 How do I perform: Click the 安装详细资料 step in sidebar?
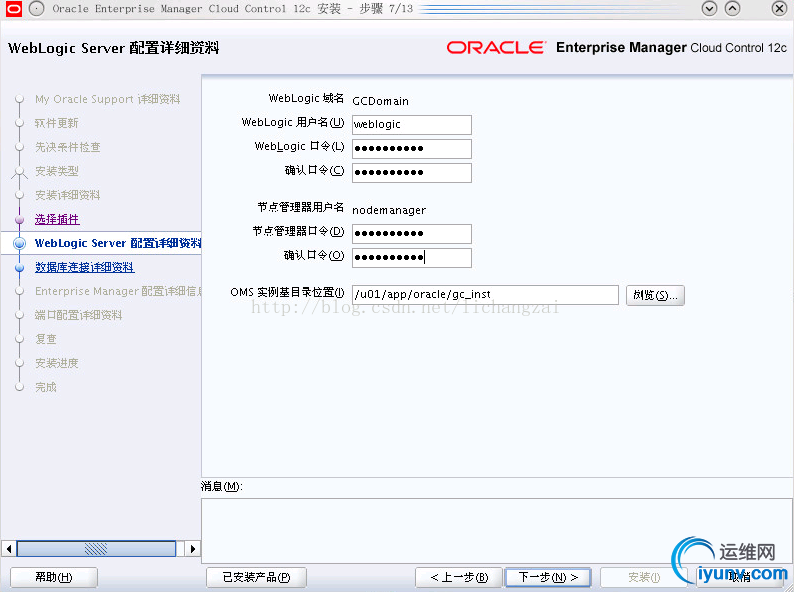coord(67,195)
